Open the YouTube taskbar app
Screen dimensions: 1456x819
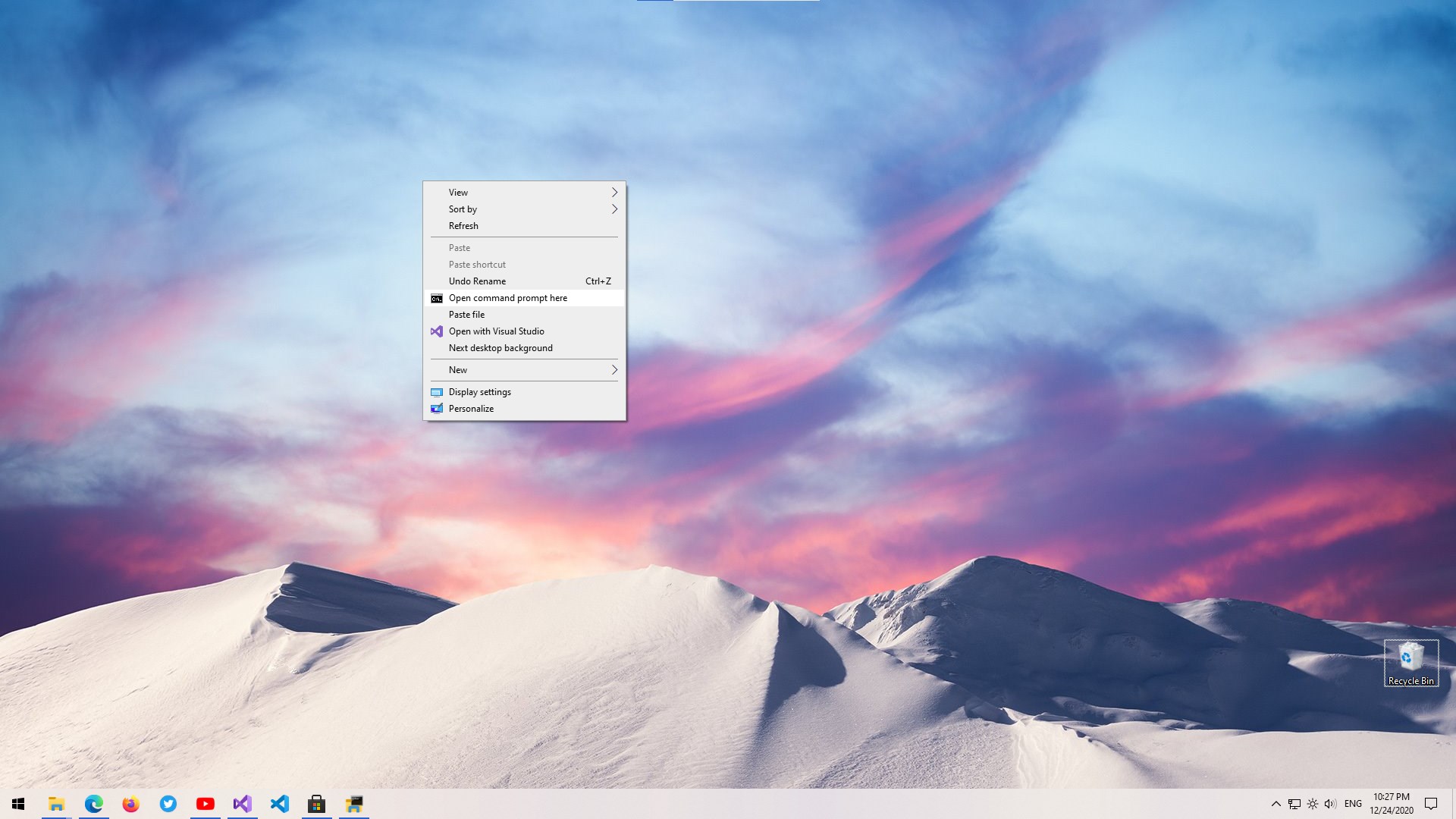[205, 804]
